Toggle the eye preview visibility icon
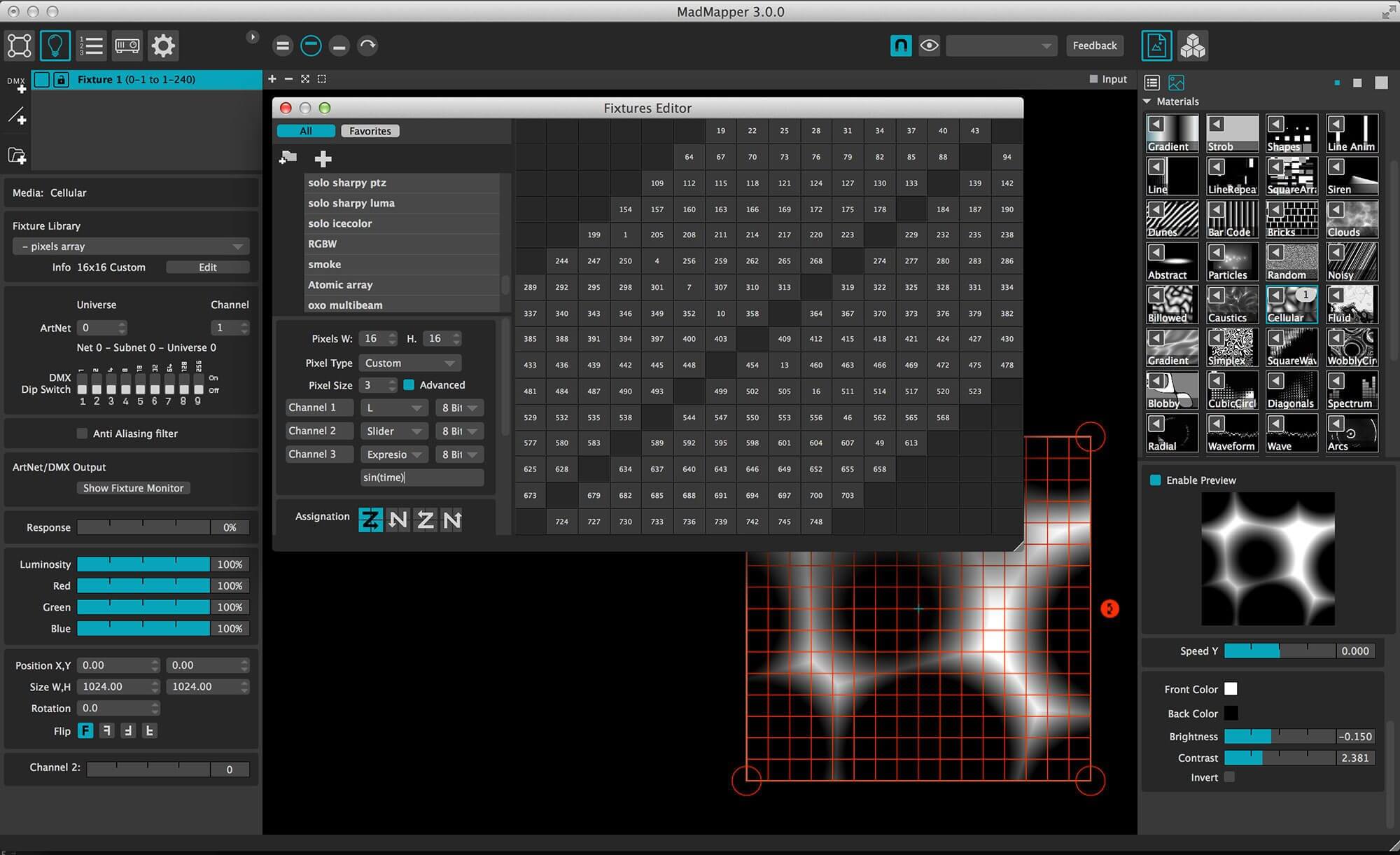Image resolution: width=1400 pixels, height=855 pixels. tap(929, 46)
